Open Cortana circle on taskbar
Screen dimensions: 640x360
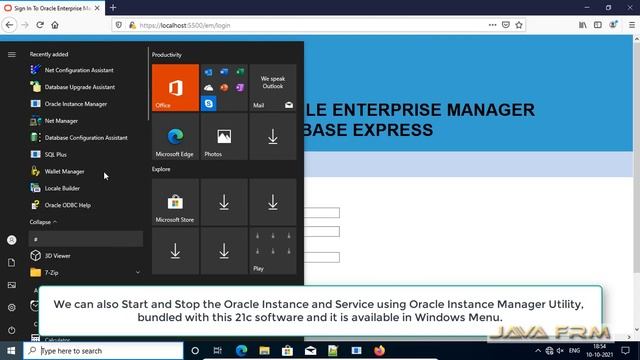click(195, 351)
